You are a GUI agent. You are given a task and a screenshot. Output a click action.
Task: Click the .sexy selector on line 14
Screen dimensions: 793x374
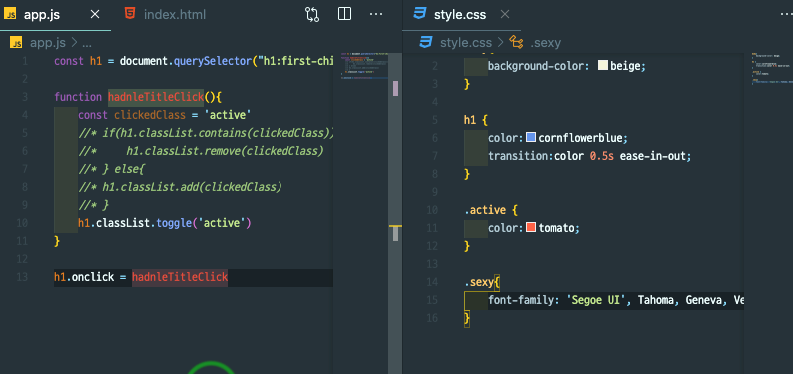click(x=478, y=282)
